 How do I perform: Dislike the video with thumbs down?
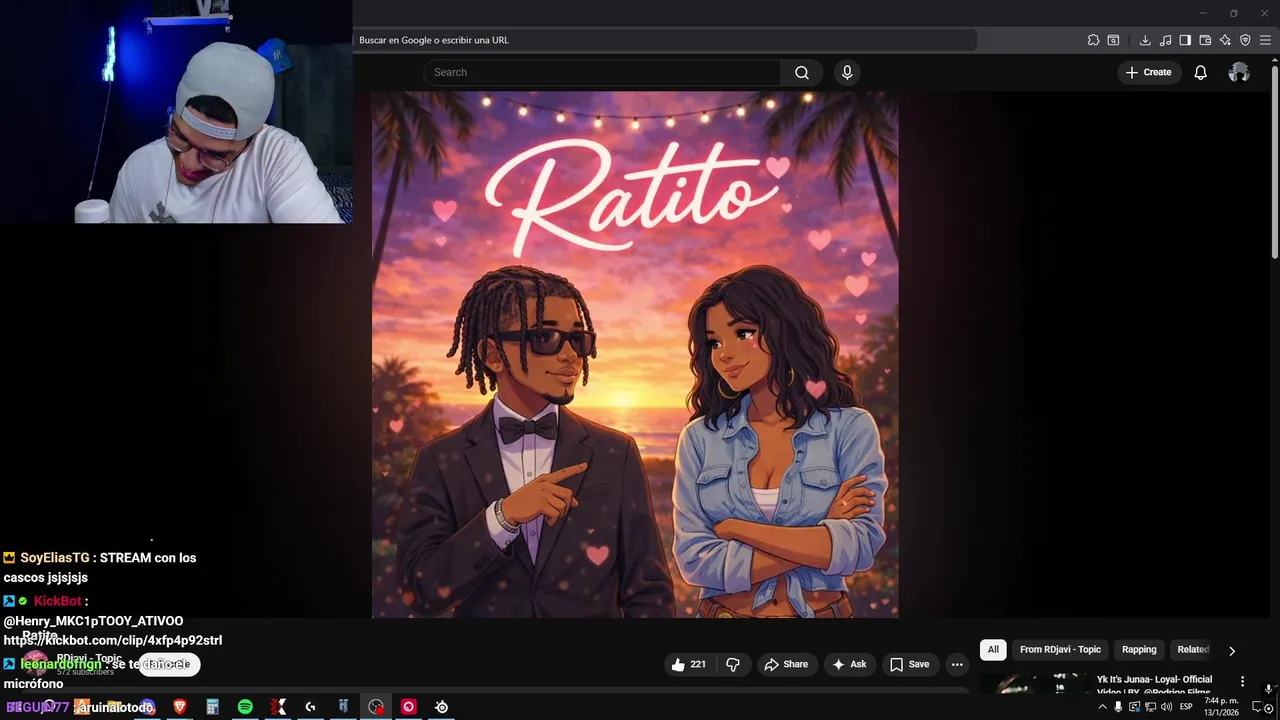point(733,664)
